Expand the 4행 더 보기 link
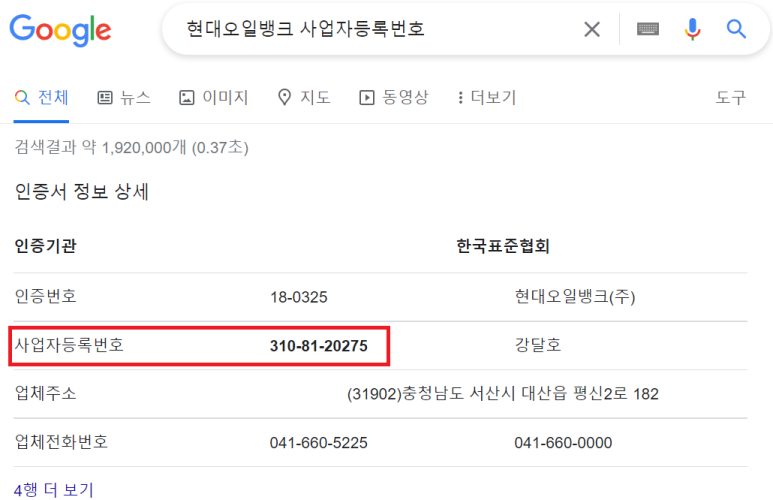 [x=54, y=490]
